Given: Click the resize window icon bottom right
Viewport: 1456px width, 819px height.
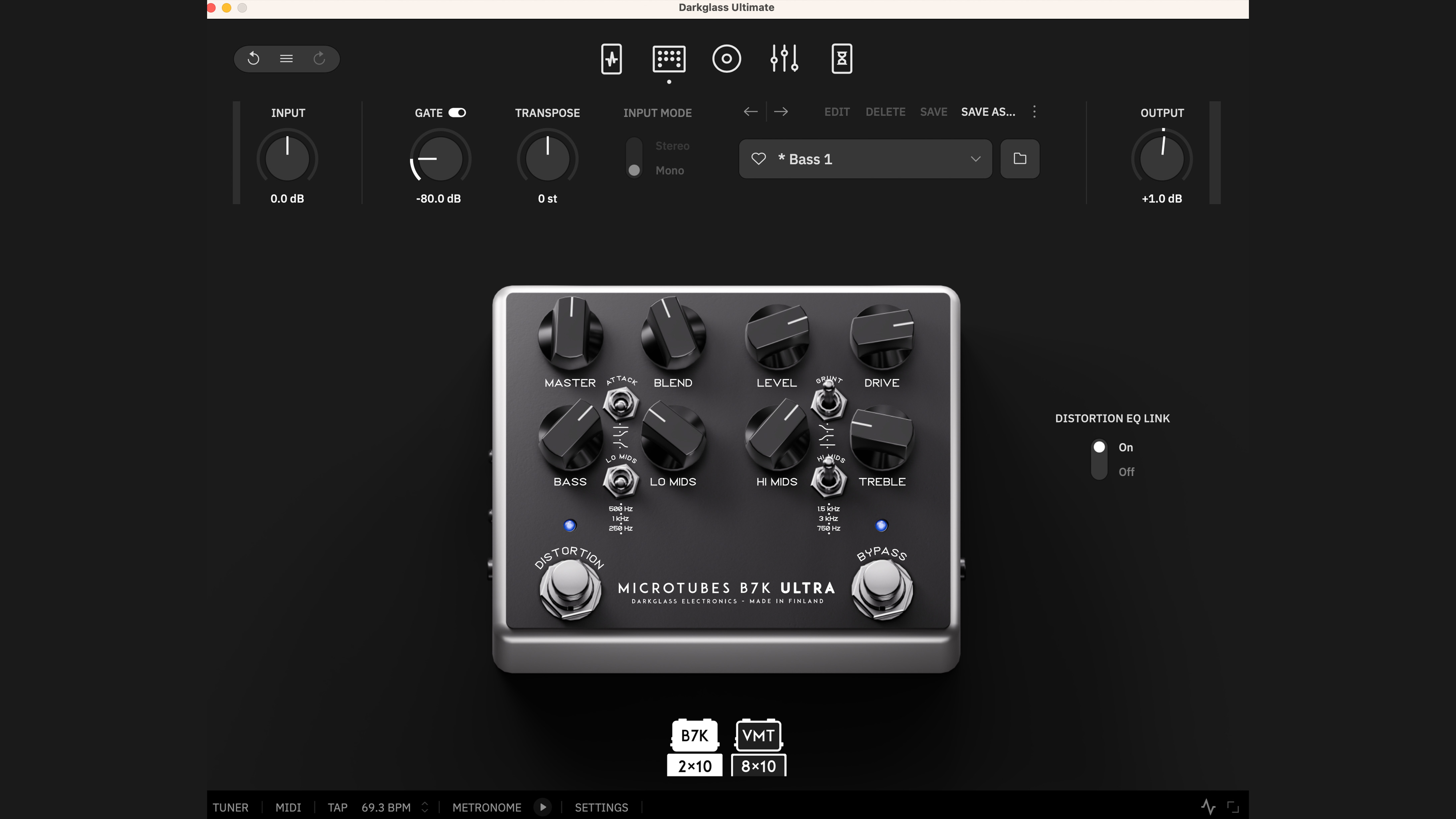Looking at the screenshot, I should 1233,807.
